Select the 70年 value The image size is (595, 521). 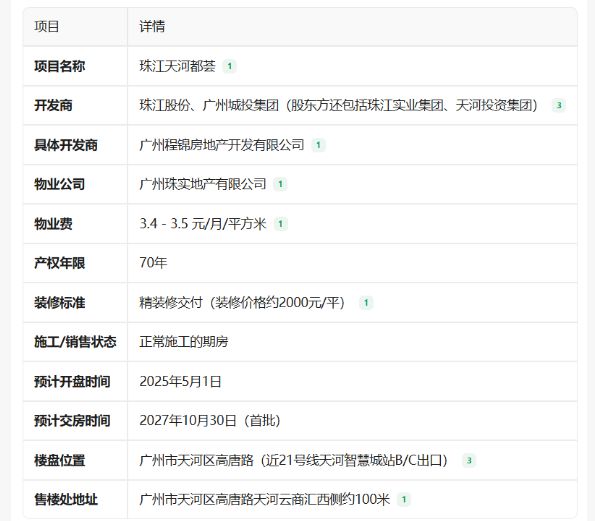(153, 263)
